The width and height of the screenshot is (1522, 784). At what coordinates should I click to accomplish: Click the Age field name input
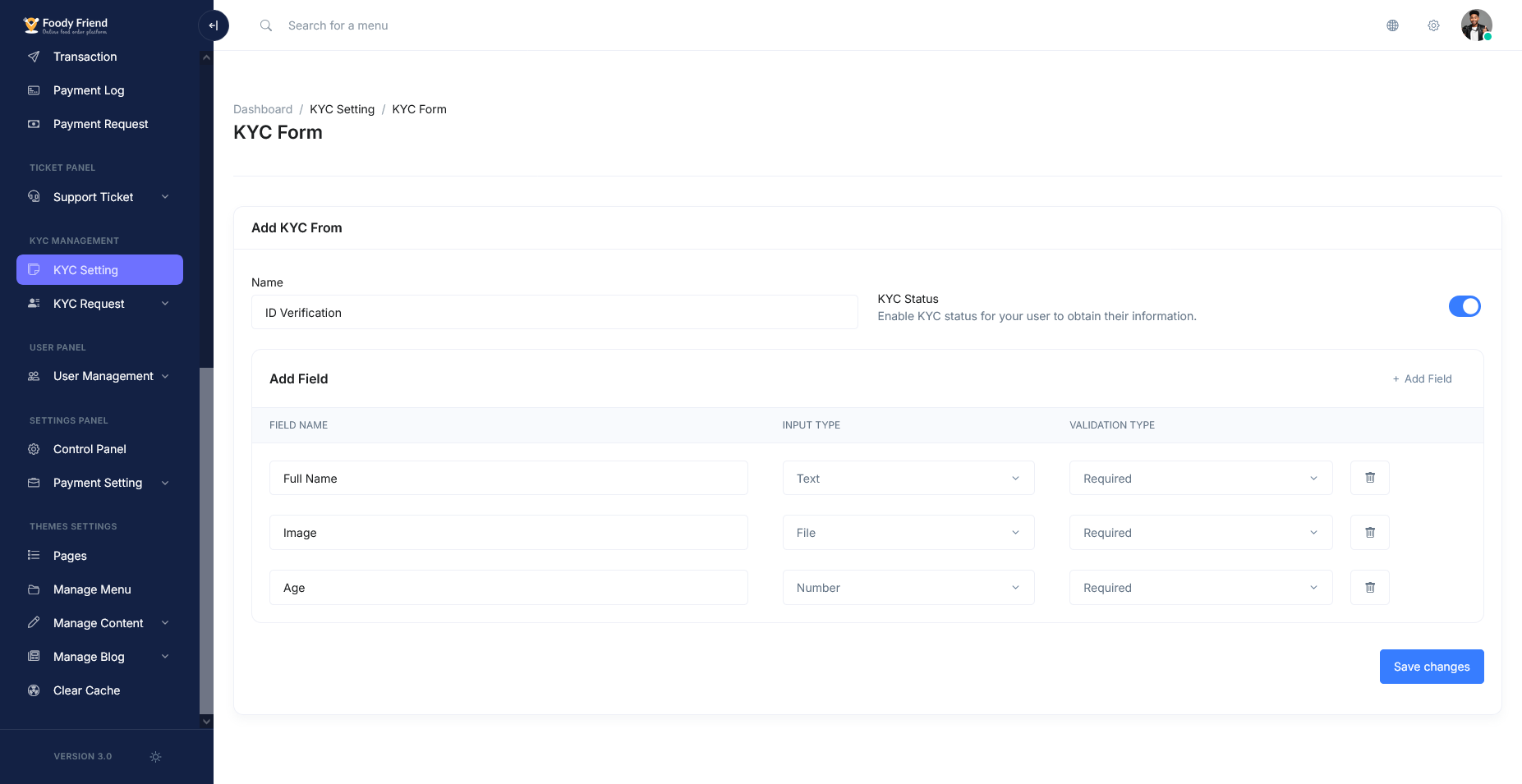click(x=508, y=587)
